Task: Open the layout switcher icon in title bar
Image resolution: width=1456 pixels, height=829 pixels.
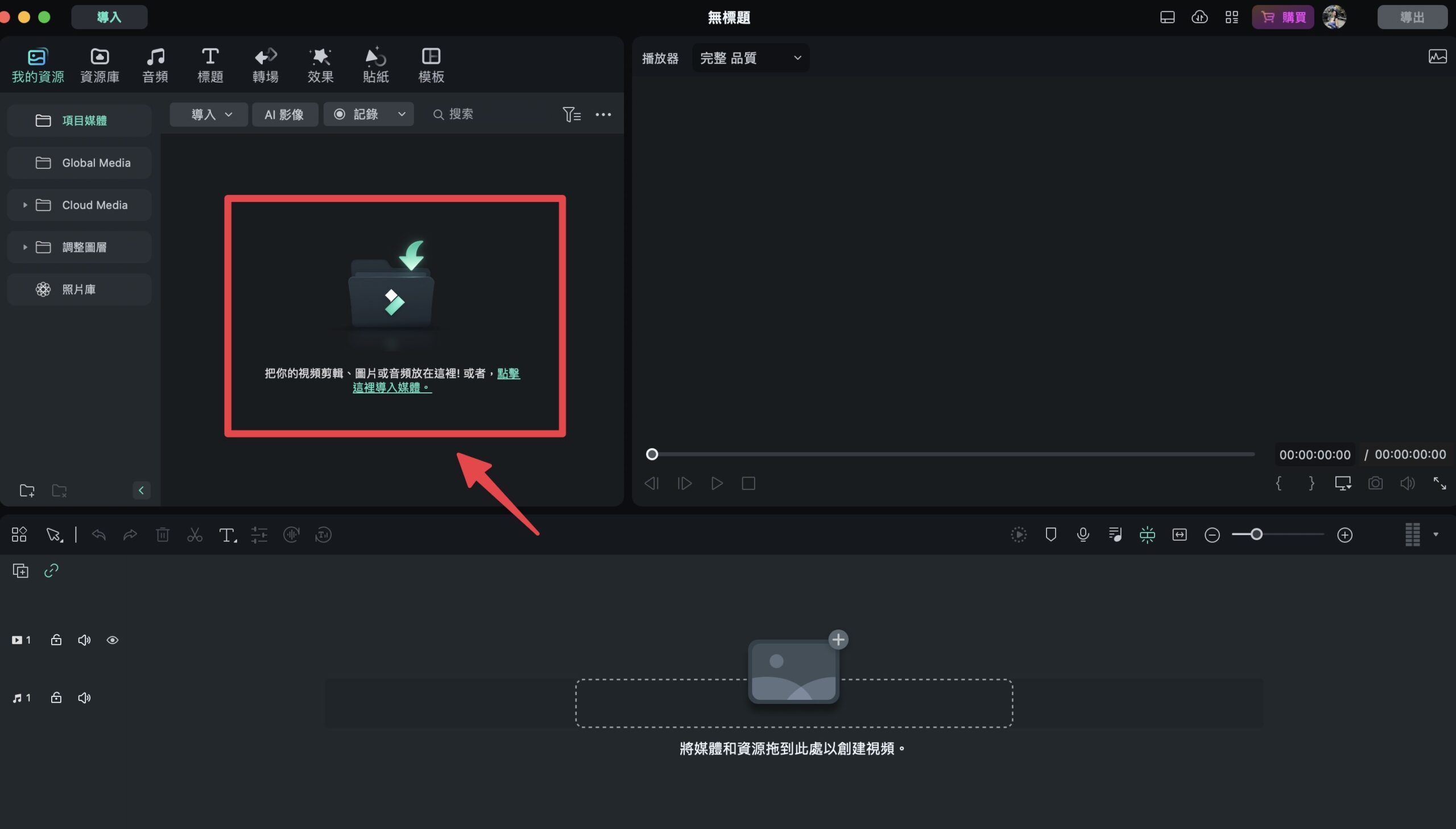Action: pos(1167,17)
